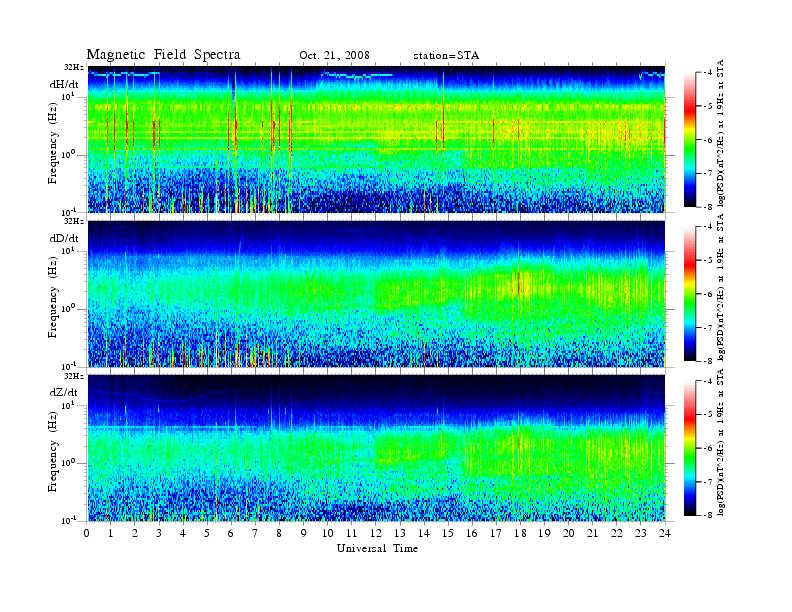Click the color bar beside the dH/dt panel
This screenshot has height=612, width=792.
pyautogui.click(x=689, y=140)
